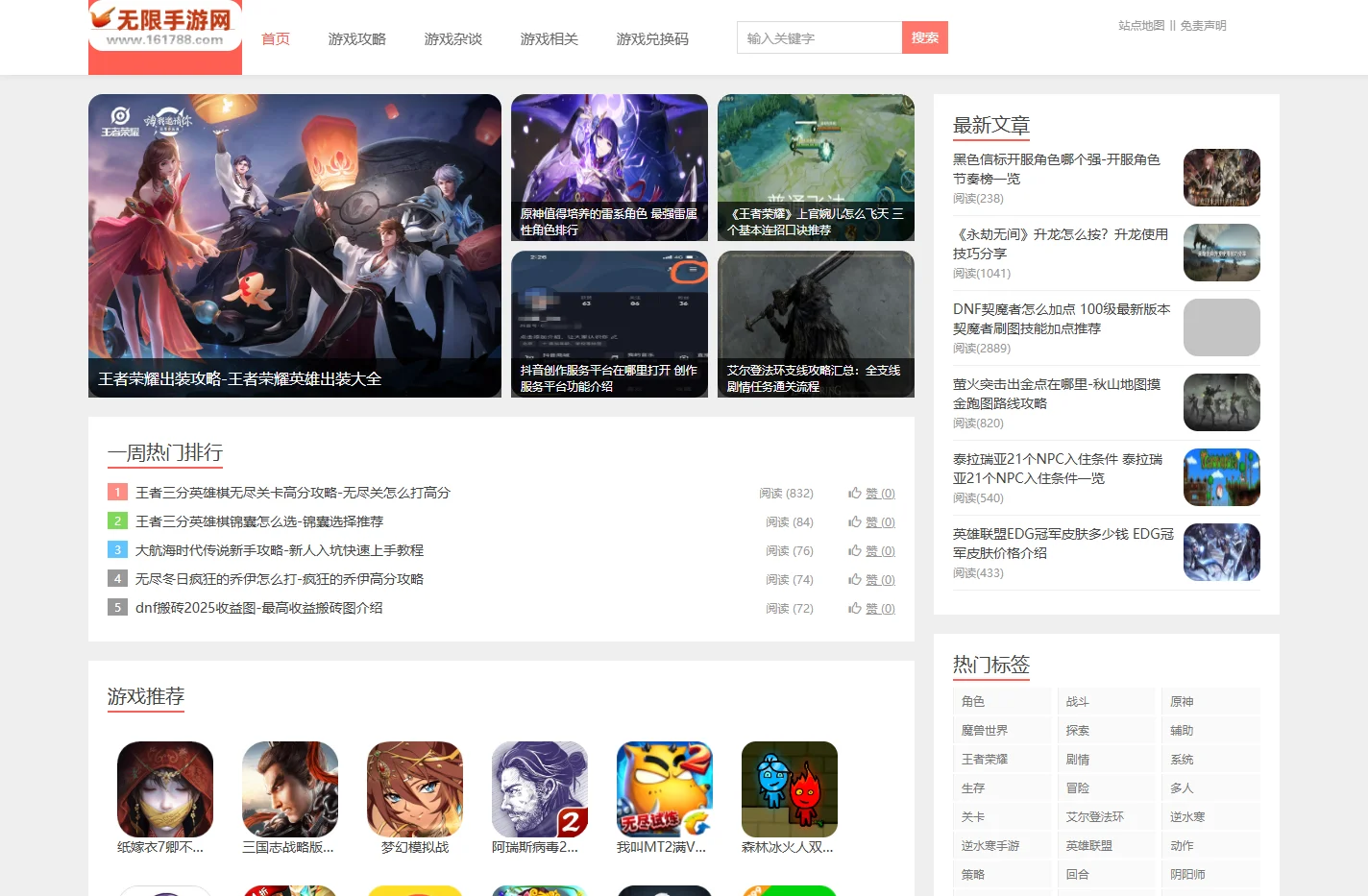This screenshot has width=1368, height=896.
Task: Click the 永劫无间 article thumbnail image
Action: pos(1222,253)
